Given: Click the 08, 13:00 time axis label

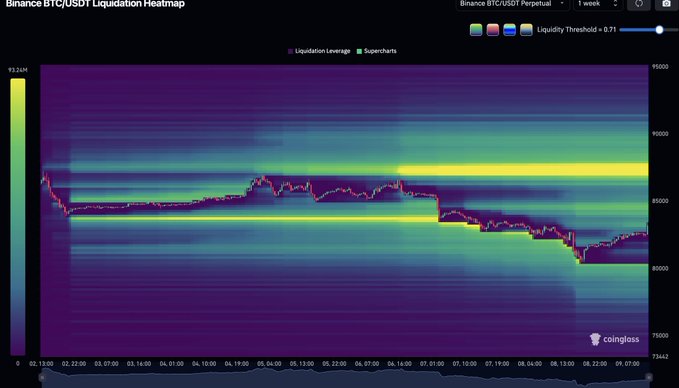Looking at the screenshot, I should point(562,364).
